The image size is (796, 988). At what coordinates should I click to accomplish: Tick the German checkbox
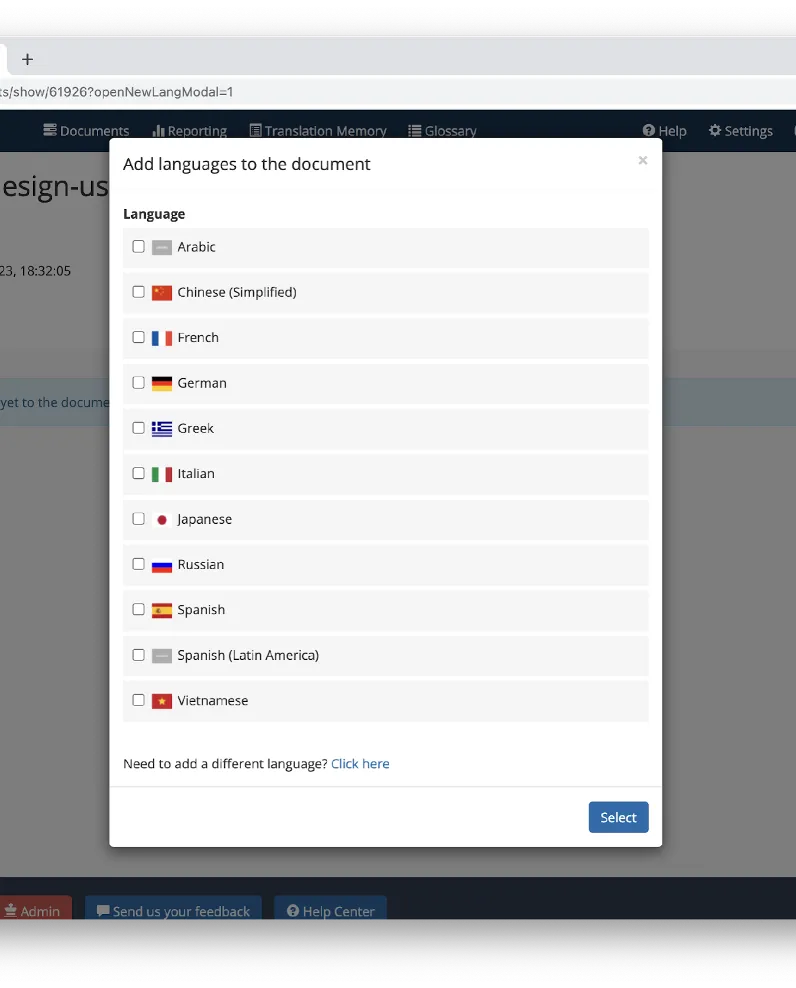[139, 382]
